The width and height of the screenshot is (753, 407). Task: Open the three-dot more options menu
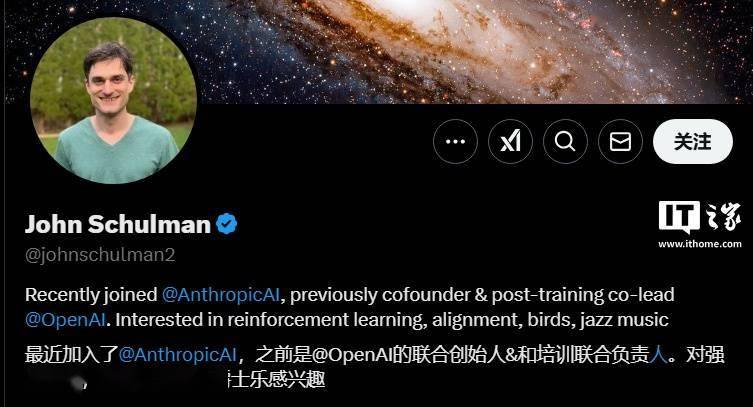point(455,142)
